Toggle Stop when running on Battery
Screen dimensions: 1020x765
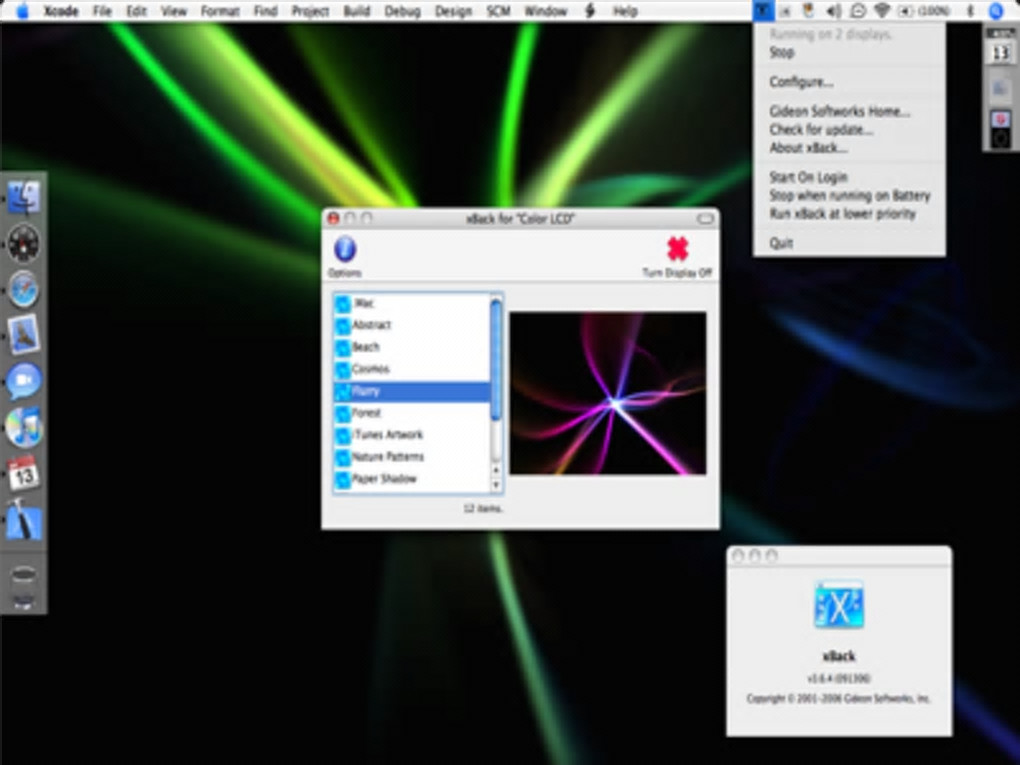[x=849, y=195]
